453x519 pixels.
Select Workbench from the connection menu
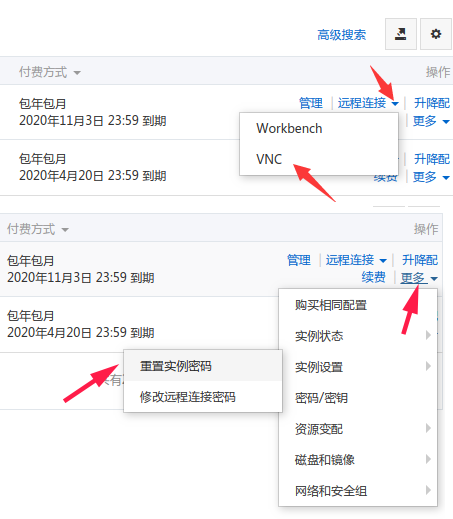click(289, 128)
